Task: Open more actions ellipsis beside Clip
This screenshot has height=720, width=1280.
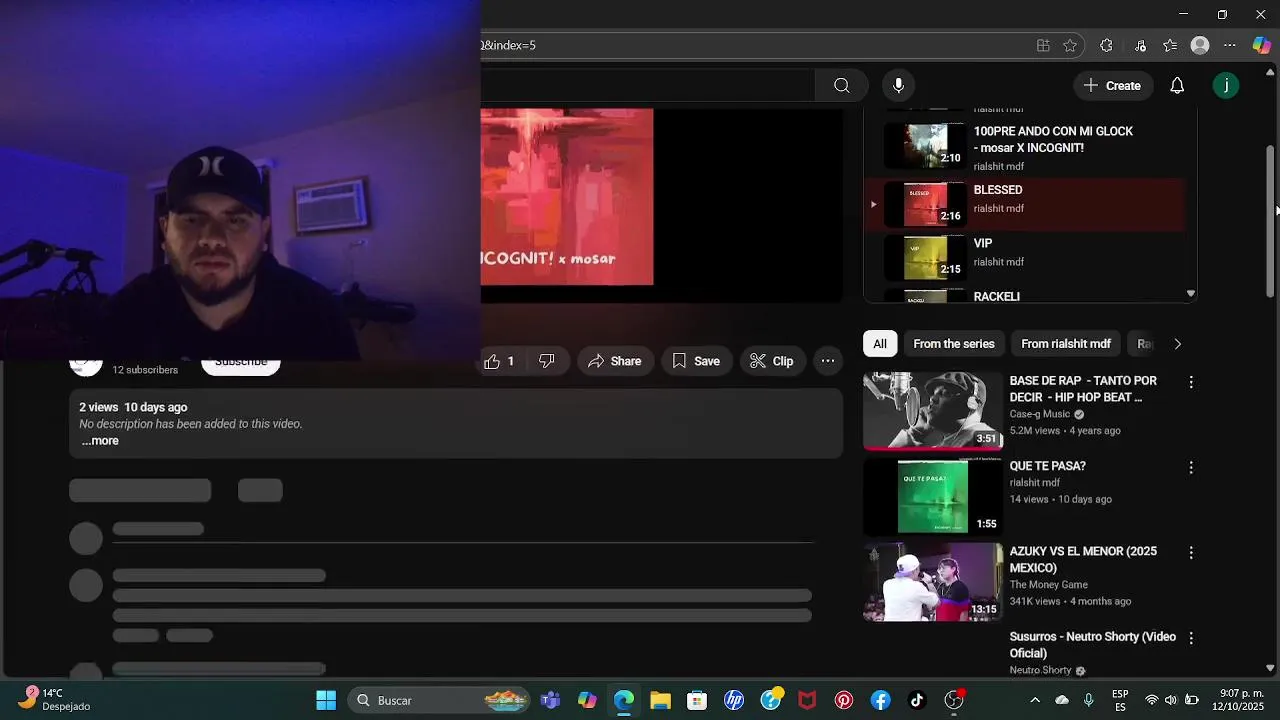Action: [x=828, y=361]
